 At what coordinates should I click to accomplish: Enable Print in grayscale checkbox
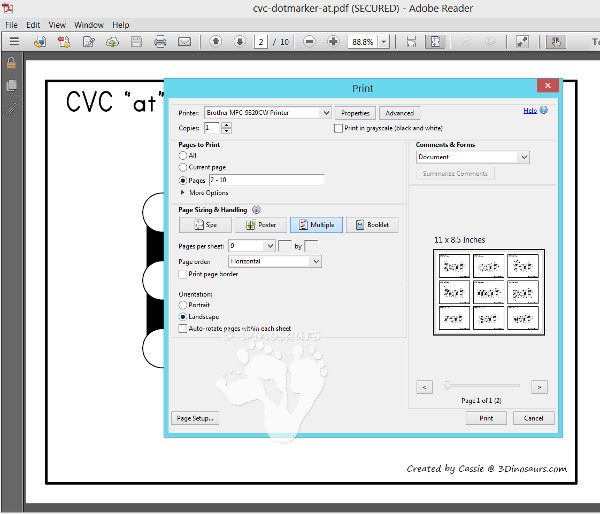click(337, 128)
